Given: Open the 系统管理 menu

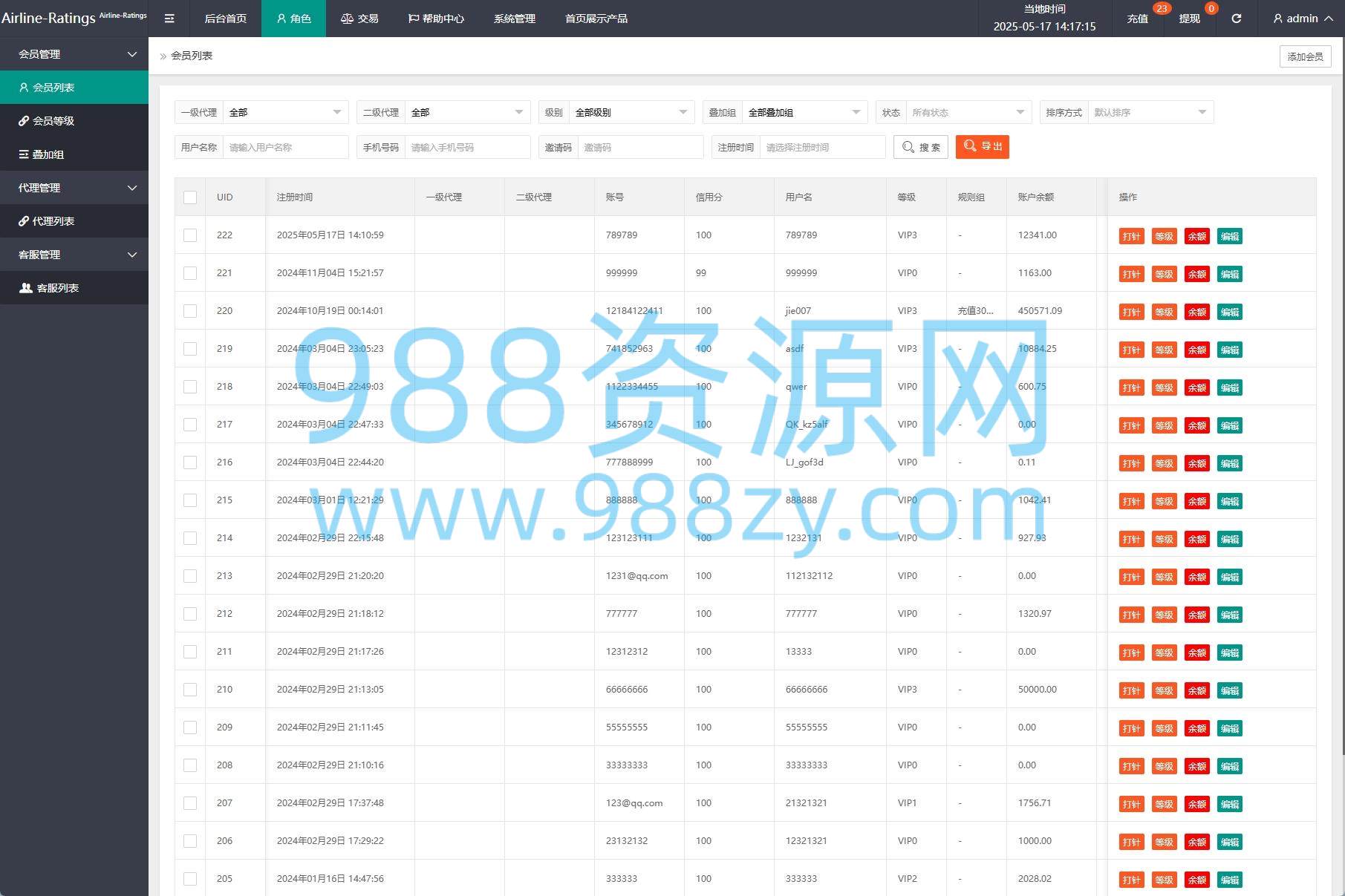Looking at the screenshot, I should pyautogui.click(x=514, y=19).
